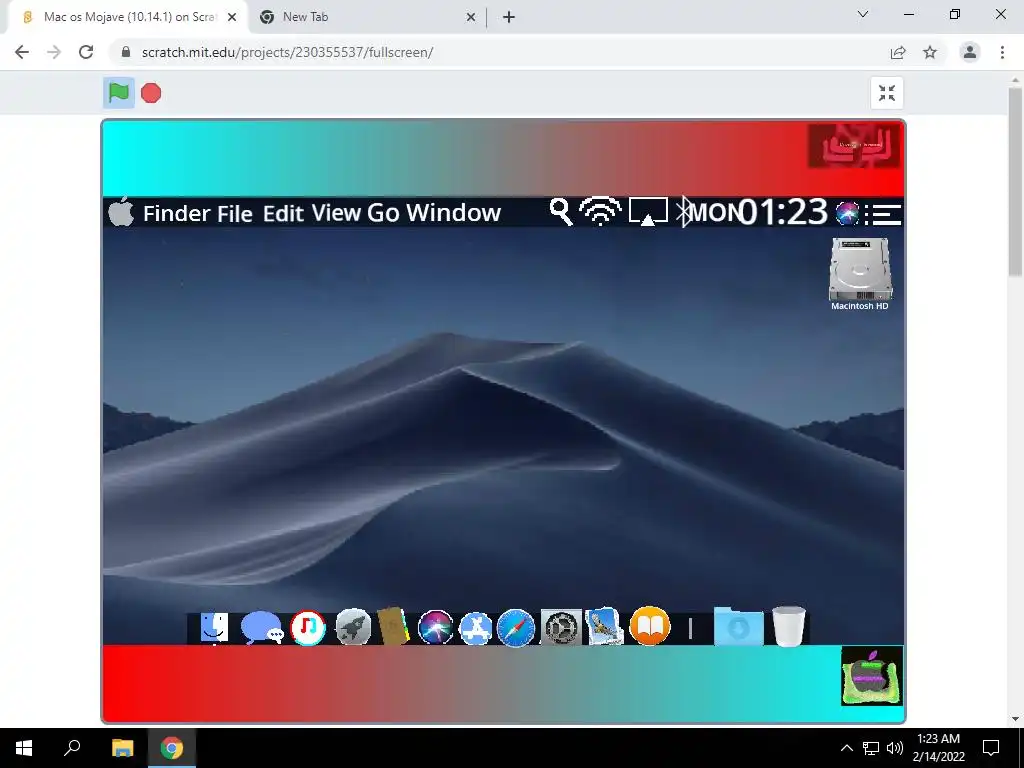Open the Apple logo menu

coord(121,212)
